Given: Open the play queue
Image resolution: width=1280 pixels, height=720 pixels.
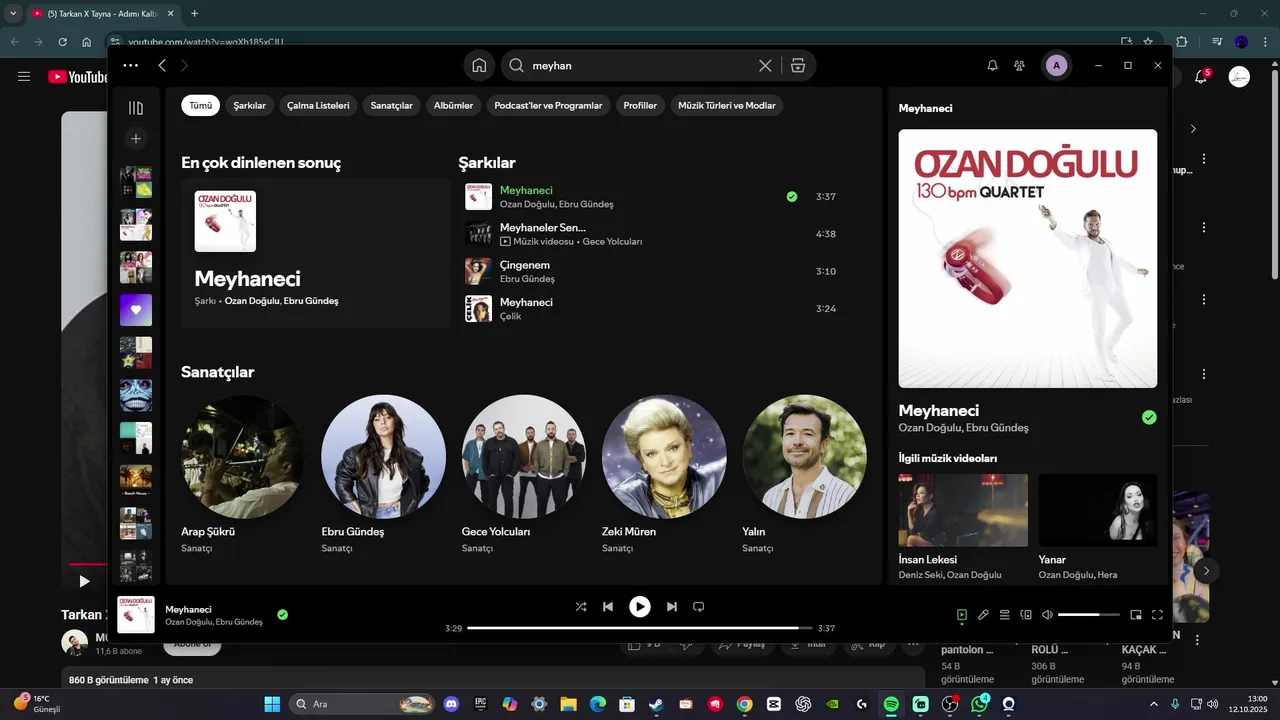Looking at the screenshot, I should 1005,615.
